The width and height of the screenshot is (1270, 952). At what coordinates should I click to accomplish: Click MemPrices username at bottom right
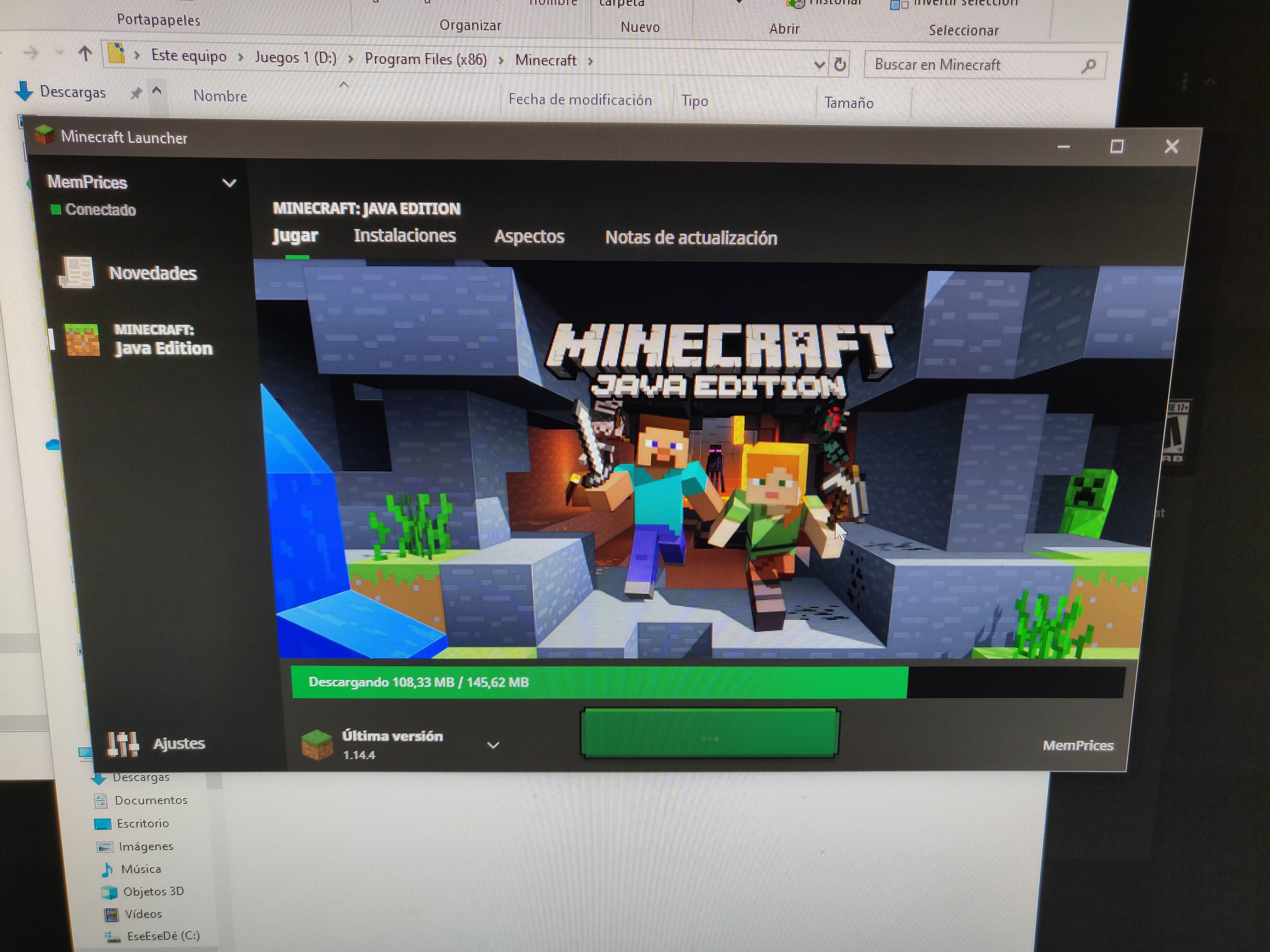[1078, 745]
